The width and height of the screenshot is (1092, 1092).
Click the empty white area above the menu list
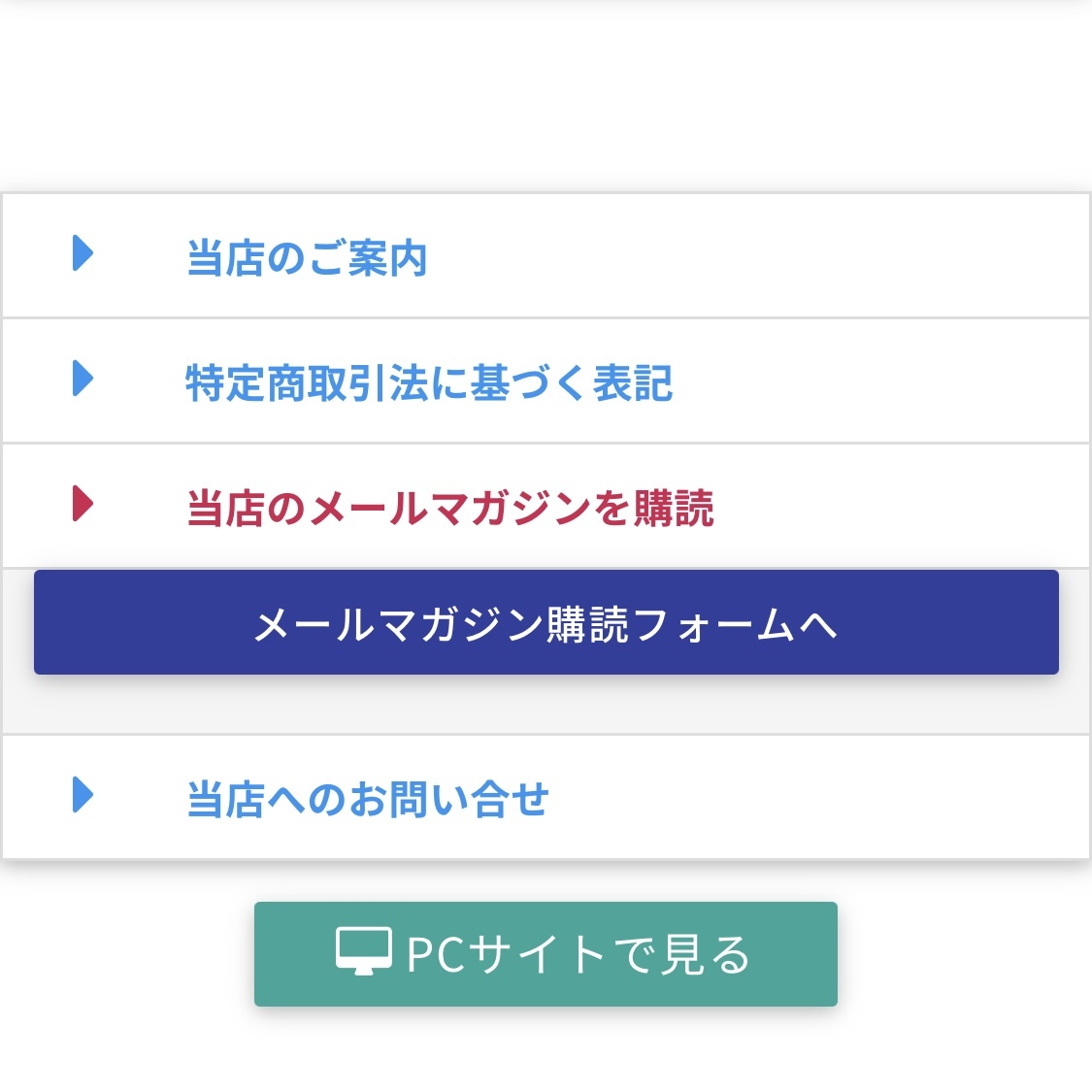pyautogui.click(x=546, y=97)
